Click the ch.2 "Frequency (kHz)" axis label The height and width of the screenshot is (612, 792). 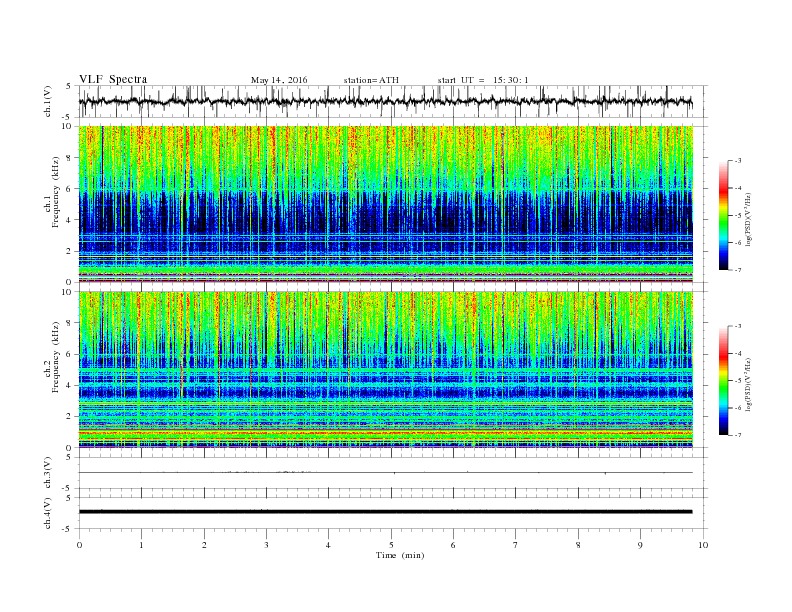tap(56, 357)
